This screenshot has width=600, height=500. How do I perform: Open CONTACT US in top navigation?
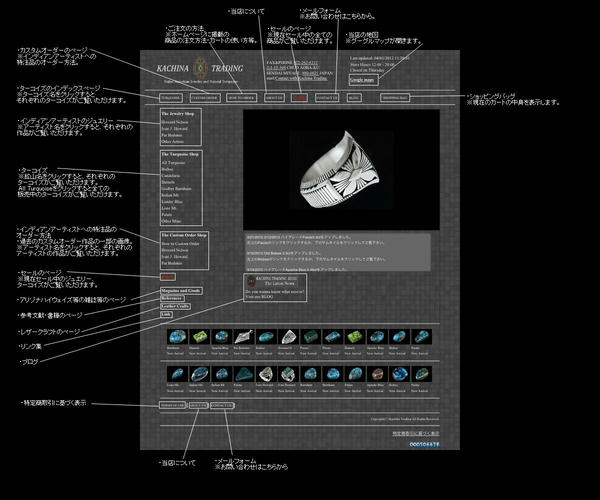[x=327, y=98]
